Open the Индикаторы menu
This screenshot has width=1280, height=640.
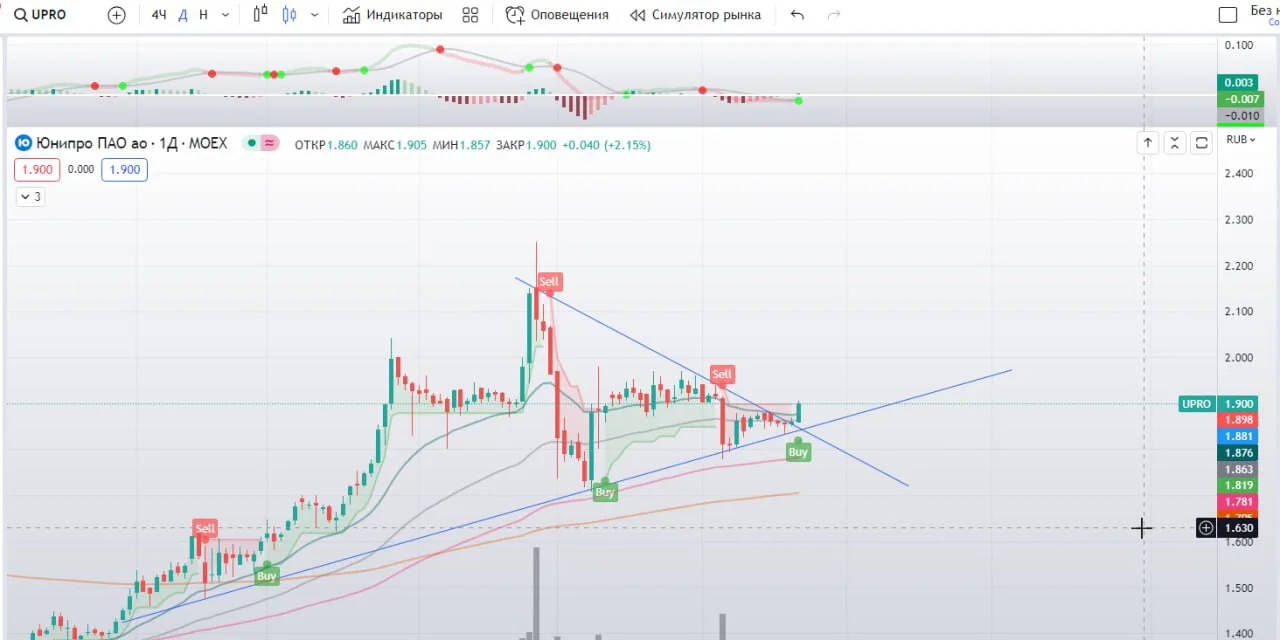392,15
